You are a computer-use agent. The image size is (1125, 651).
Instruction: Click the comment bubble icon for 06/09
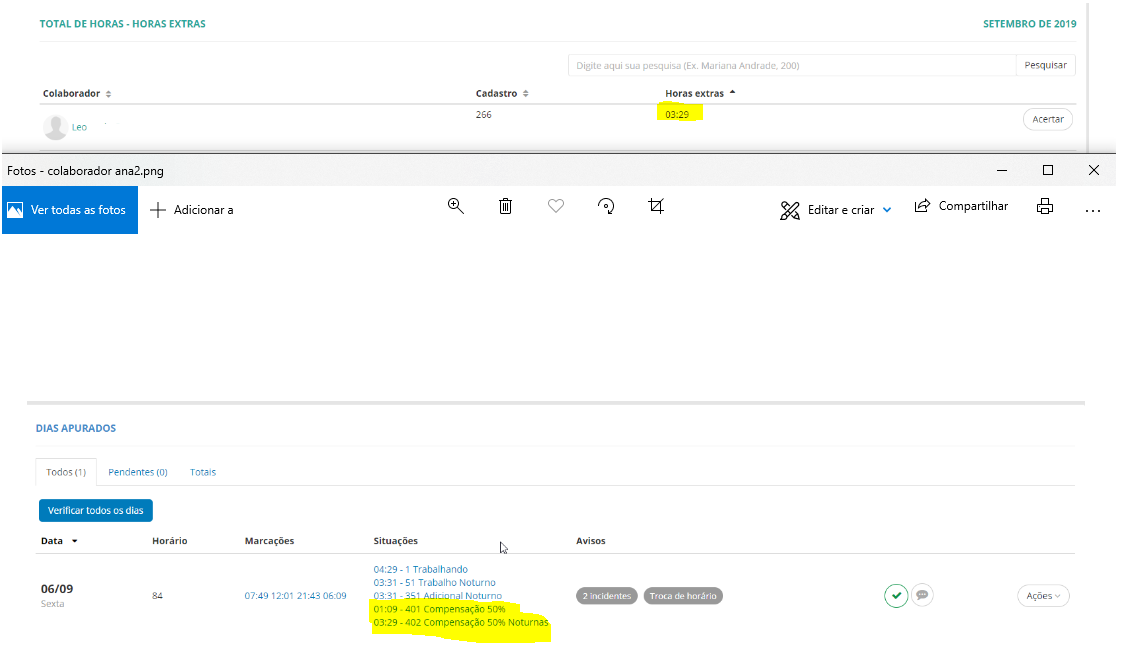(923, 595)
